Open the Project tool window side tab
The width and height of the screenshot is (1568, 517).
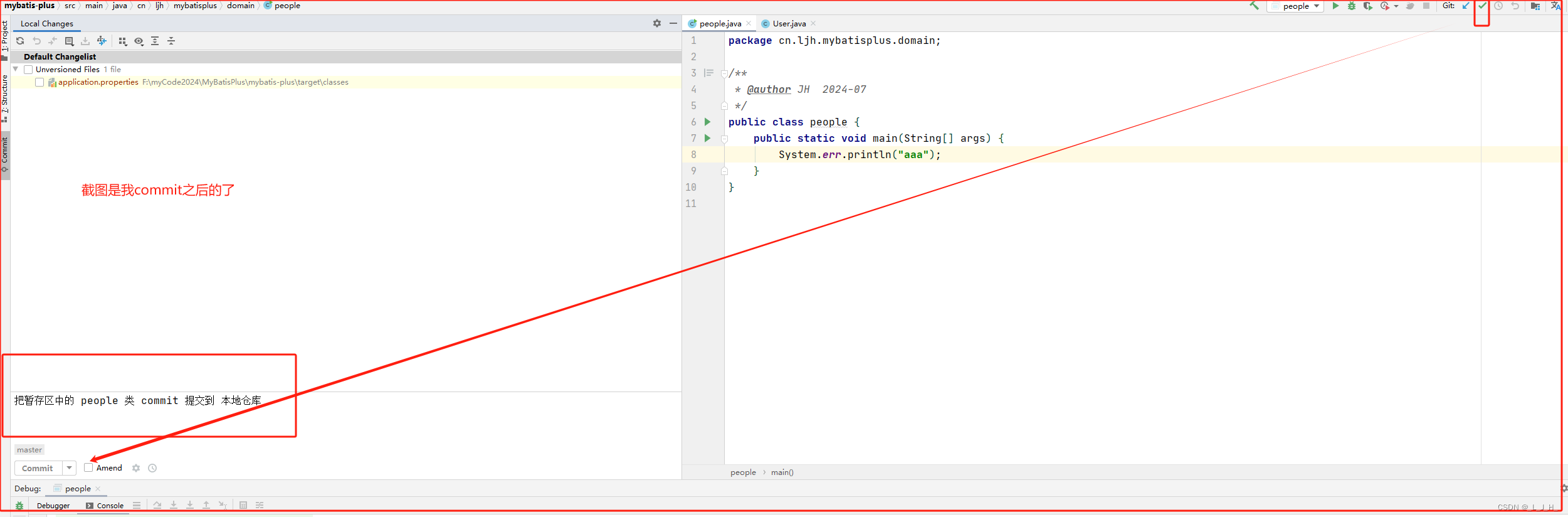click(x=5, y=40)
